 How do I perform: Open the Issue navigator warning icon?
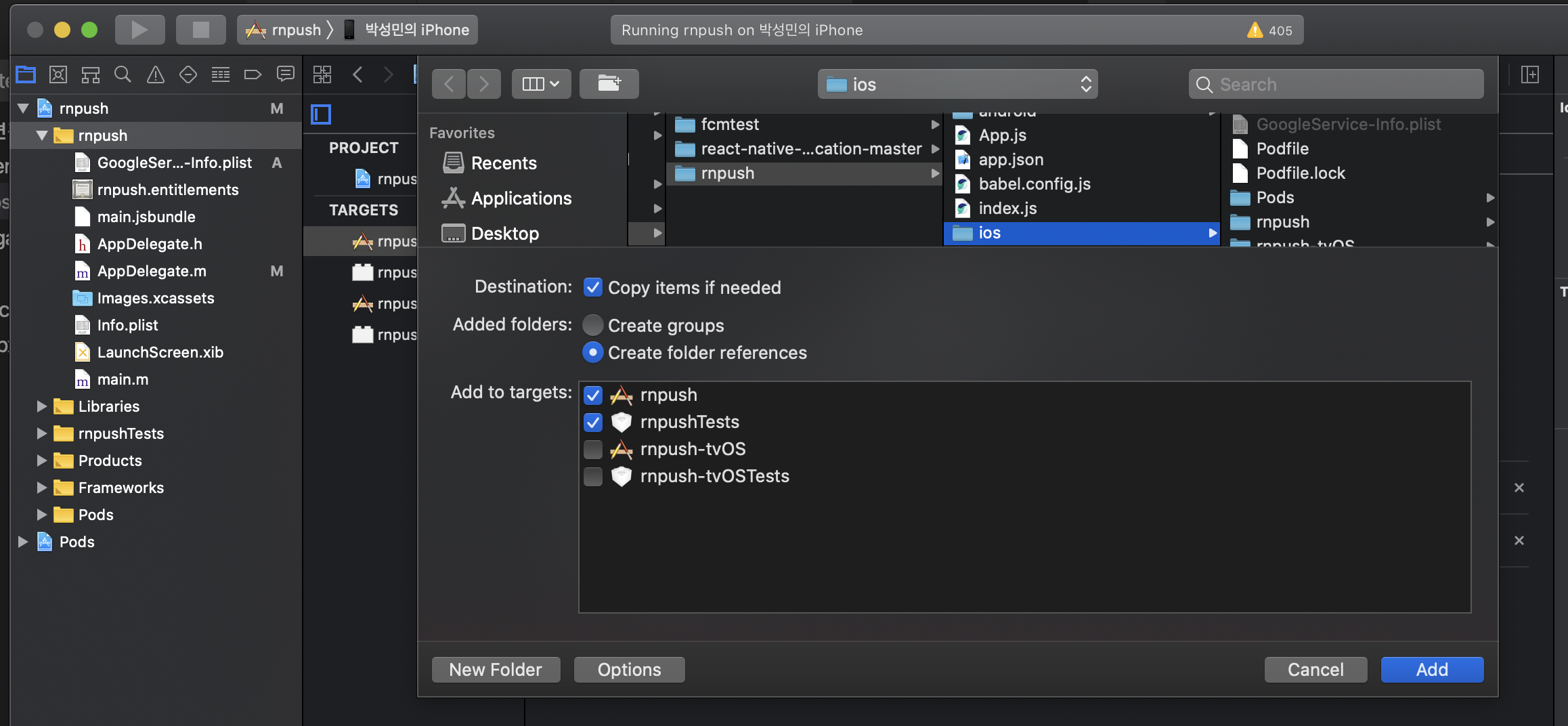(x=156, y=74)
